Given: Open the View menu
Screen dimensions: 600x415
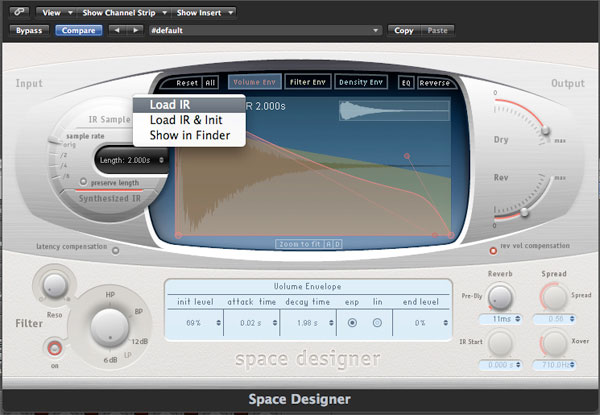Looking at the screenshot, I should [x=56, y=13].
